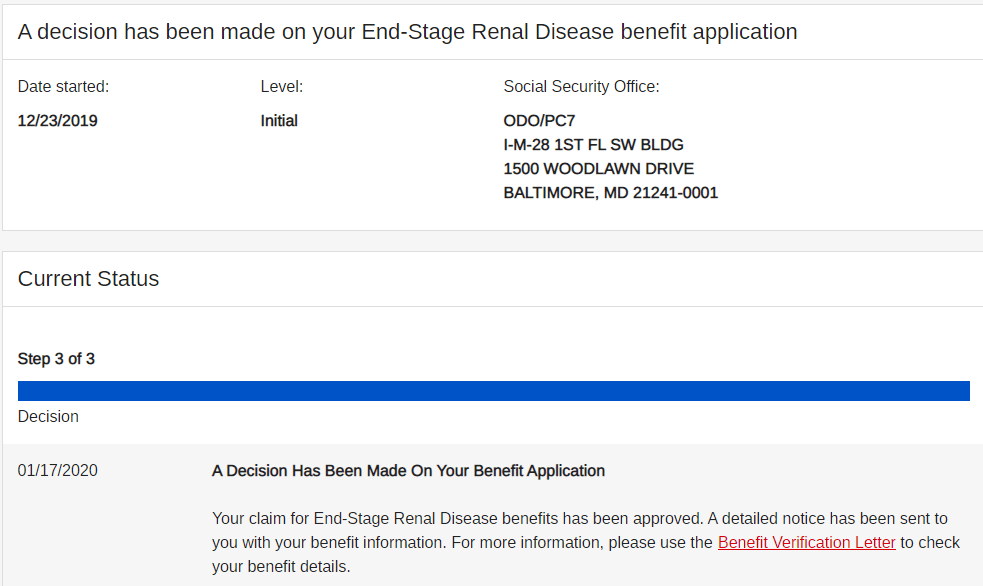Image resolution: width=983 pixels, height=586 pixels.
Task: Click the End-Stage Renal Disease decision heading
Action: click(x=407, y=32)
